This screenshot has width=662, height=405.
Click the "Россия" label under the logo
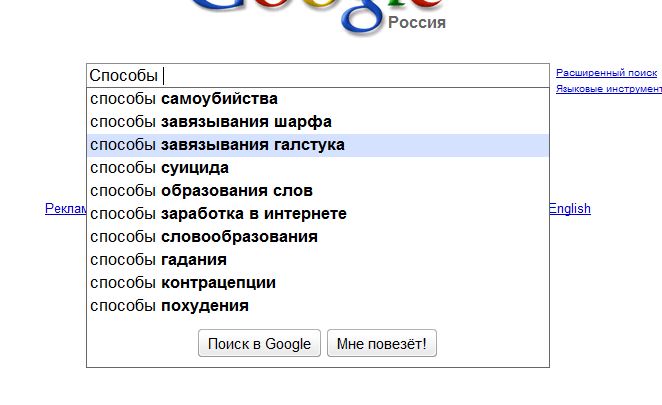click(417, 22)
